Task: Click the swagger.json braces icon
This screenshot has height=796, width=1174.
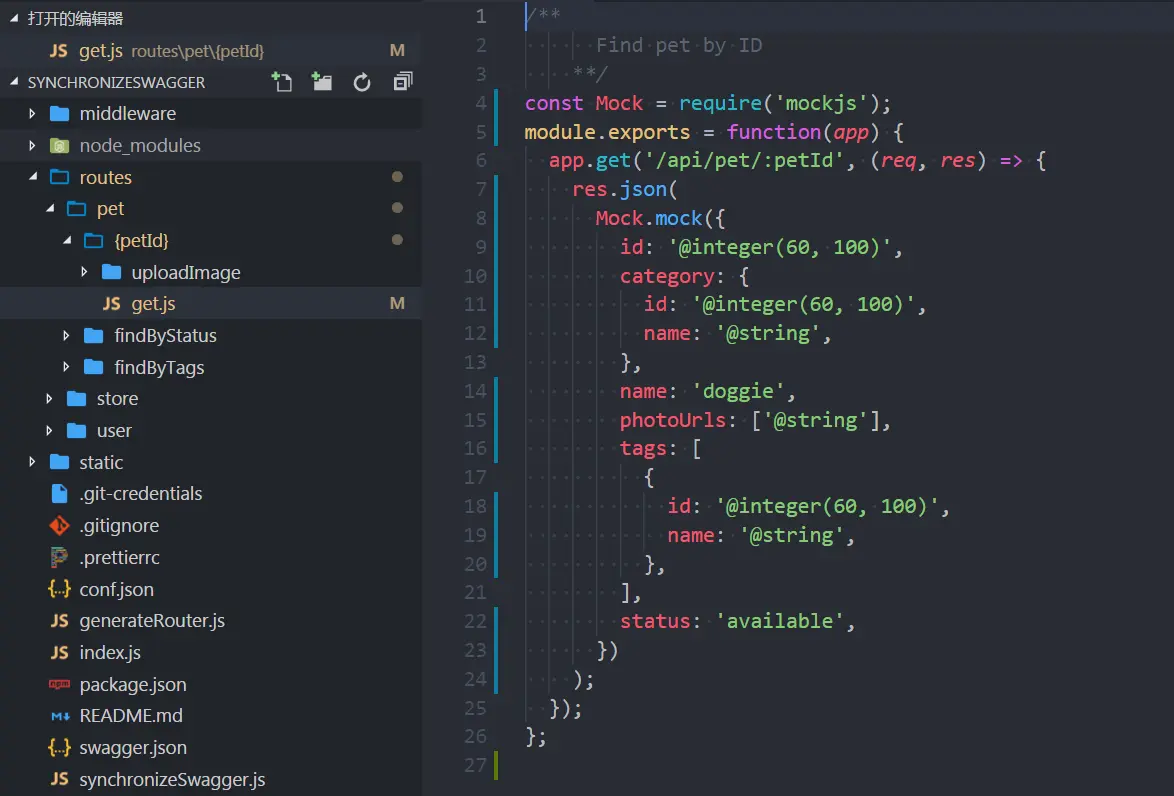Action: [59, 747]
